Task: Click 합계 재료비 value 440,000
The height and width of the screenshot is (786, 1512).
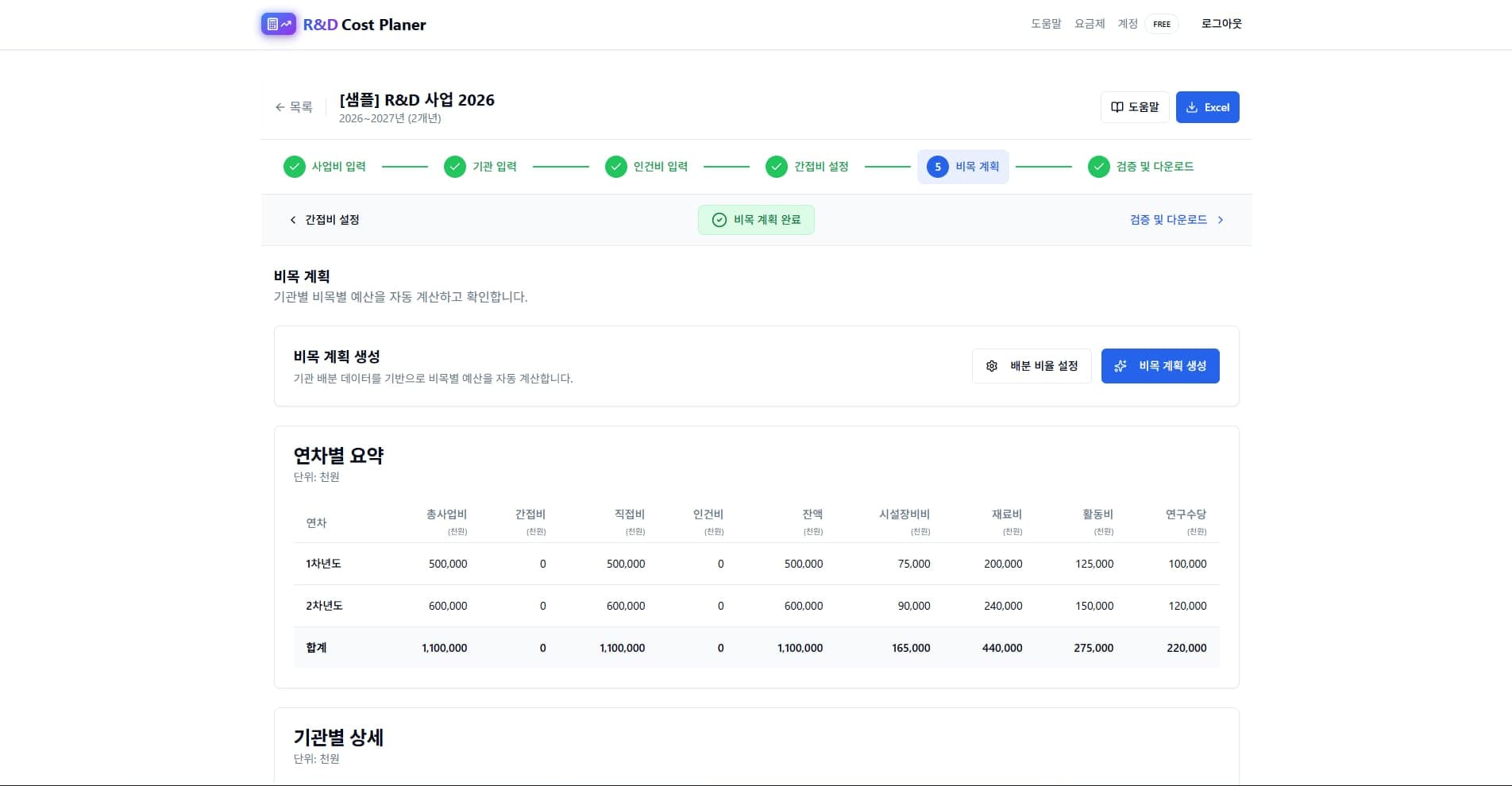Action: 1002,648
